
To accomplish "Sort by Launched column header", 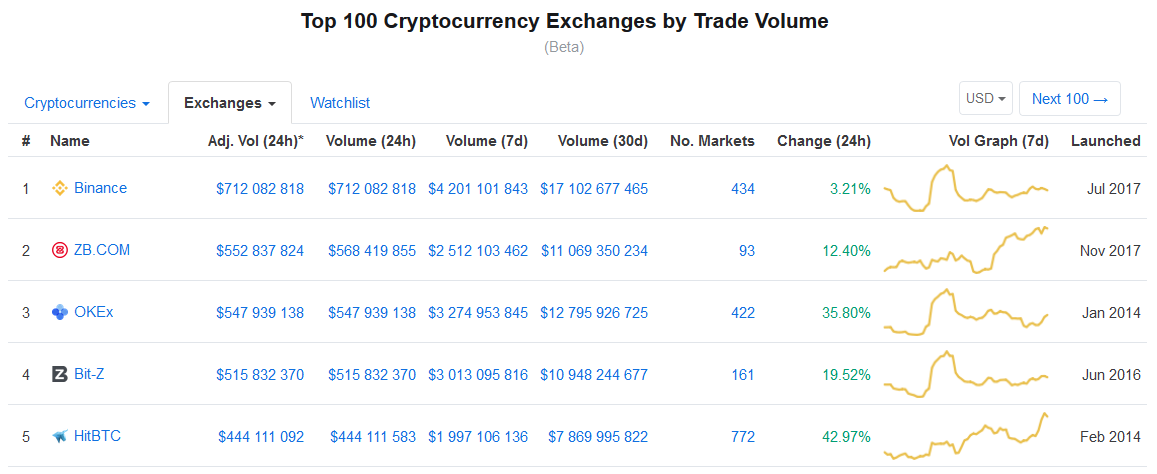I will 1105,141.
